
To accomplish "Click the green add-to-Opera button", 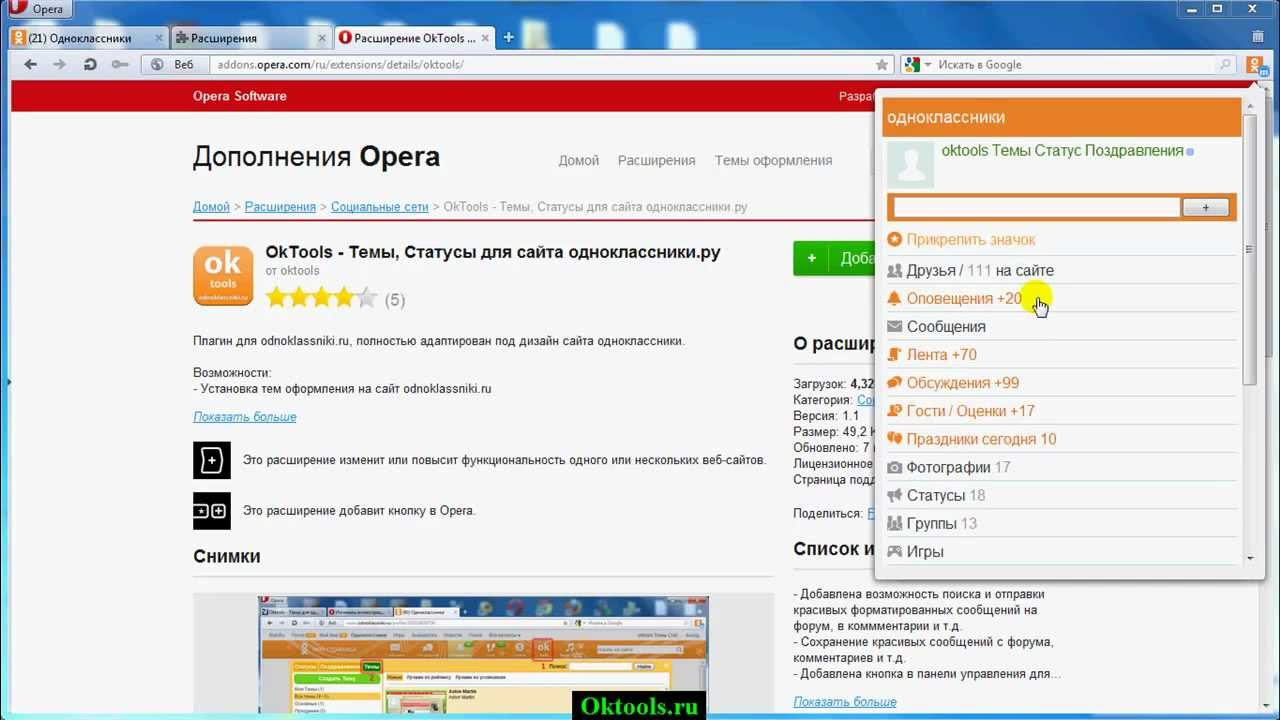I will pos(834,258).
